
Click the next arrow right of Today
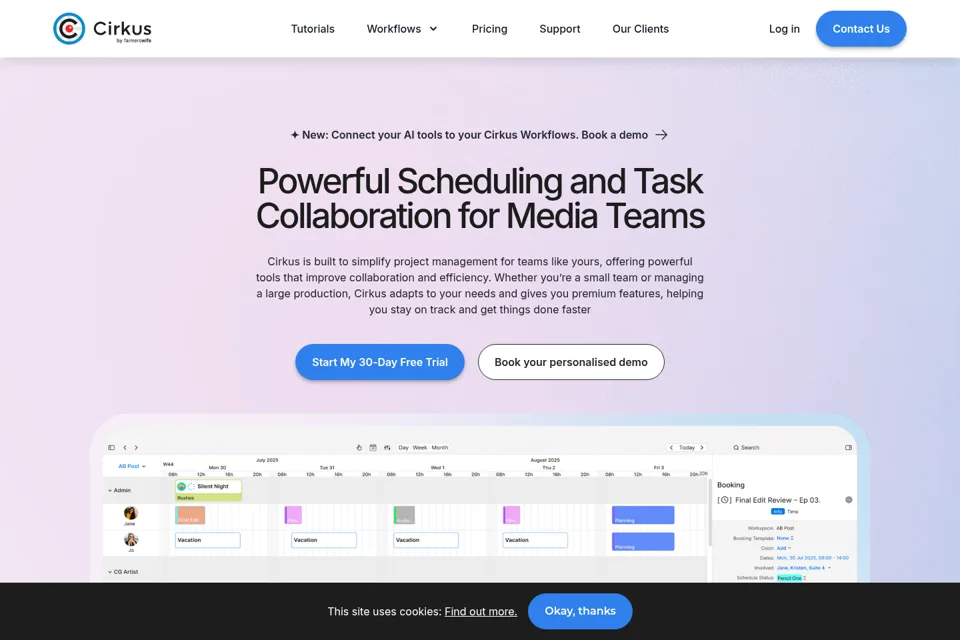pyautogui.click(x=702, y=448)
